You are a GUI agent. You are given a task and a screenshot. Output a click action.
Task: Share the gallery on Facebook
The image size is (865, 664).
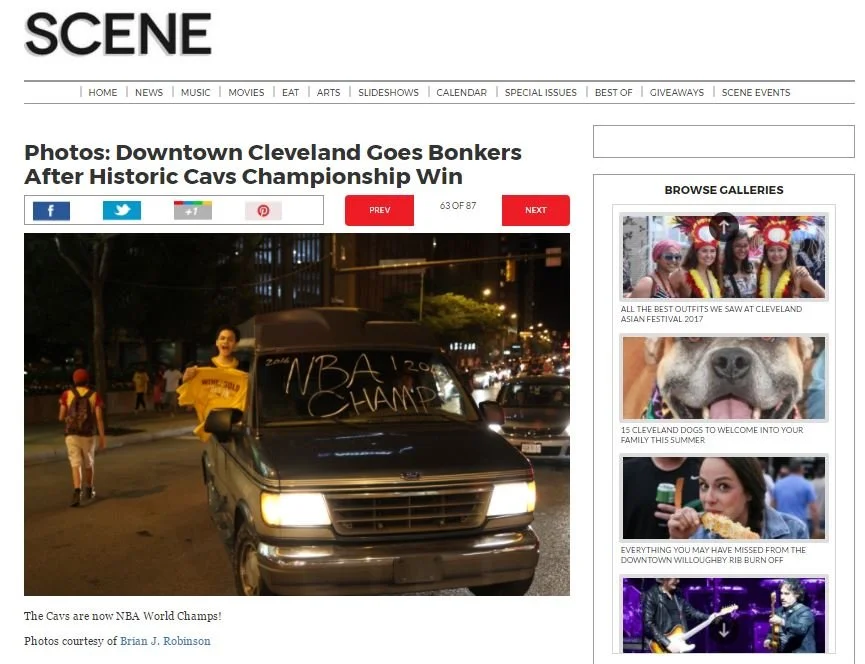click(51, 211)
